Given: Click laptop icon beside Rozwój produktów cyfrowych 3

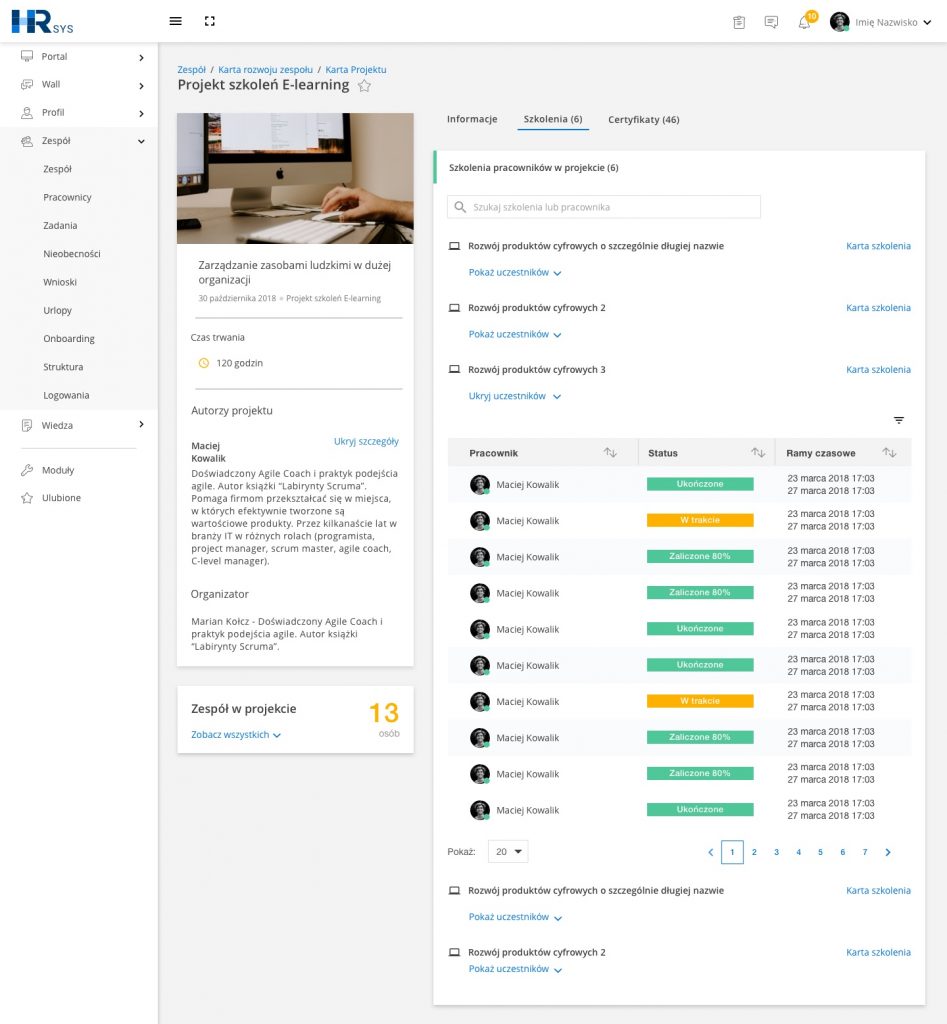Looking at the screenshot, I should pos(454,369).
